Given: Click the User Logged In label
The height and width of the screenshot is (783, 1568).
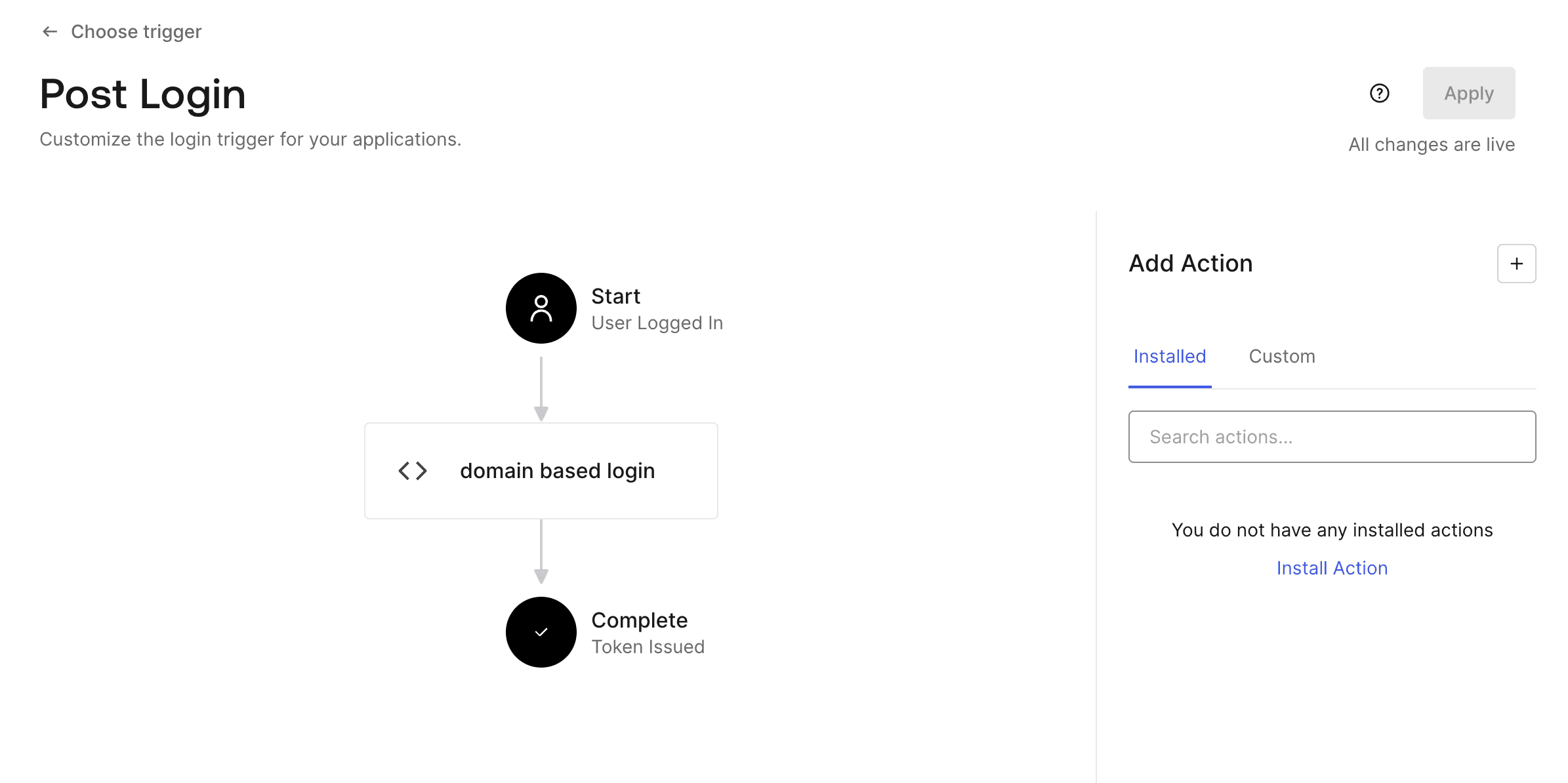Looking at the screenshot, I should pyautogui.click(x=657, y=323).
